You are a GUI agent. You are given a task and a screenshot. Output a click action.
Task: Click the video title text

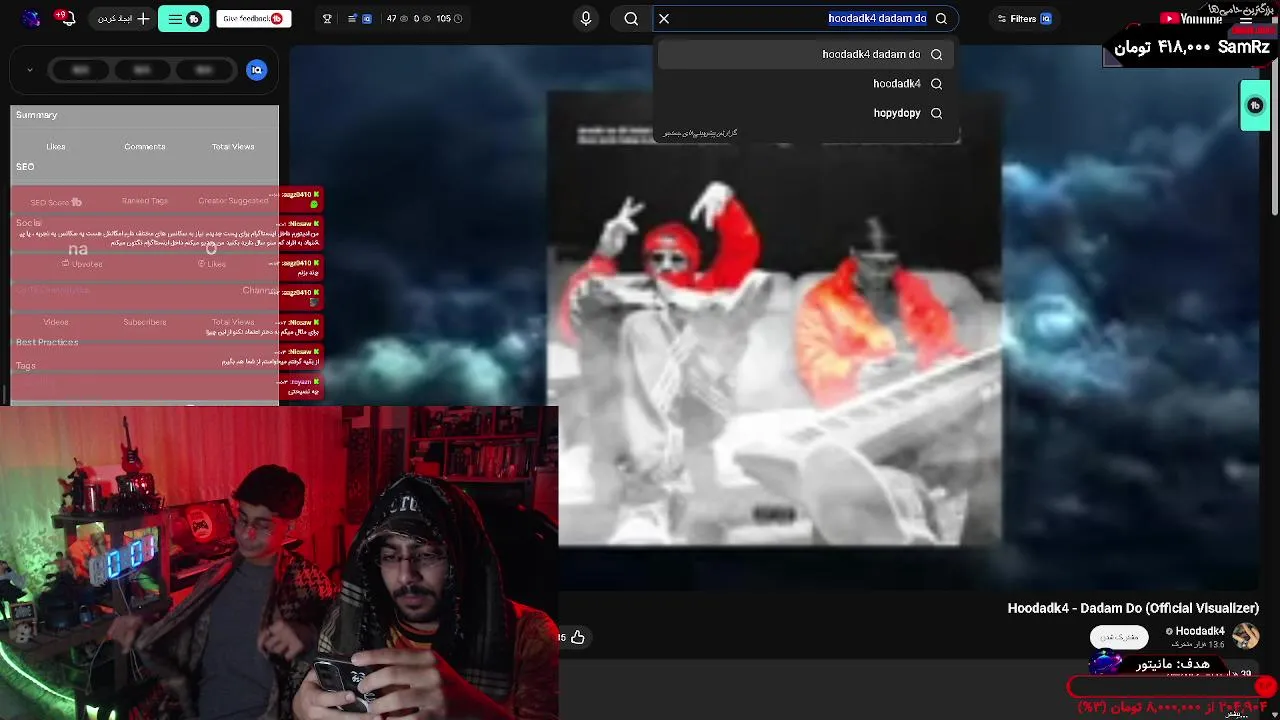click(x=1133, y=608)
